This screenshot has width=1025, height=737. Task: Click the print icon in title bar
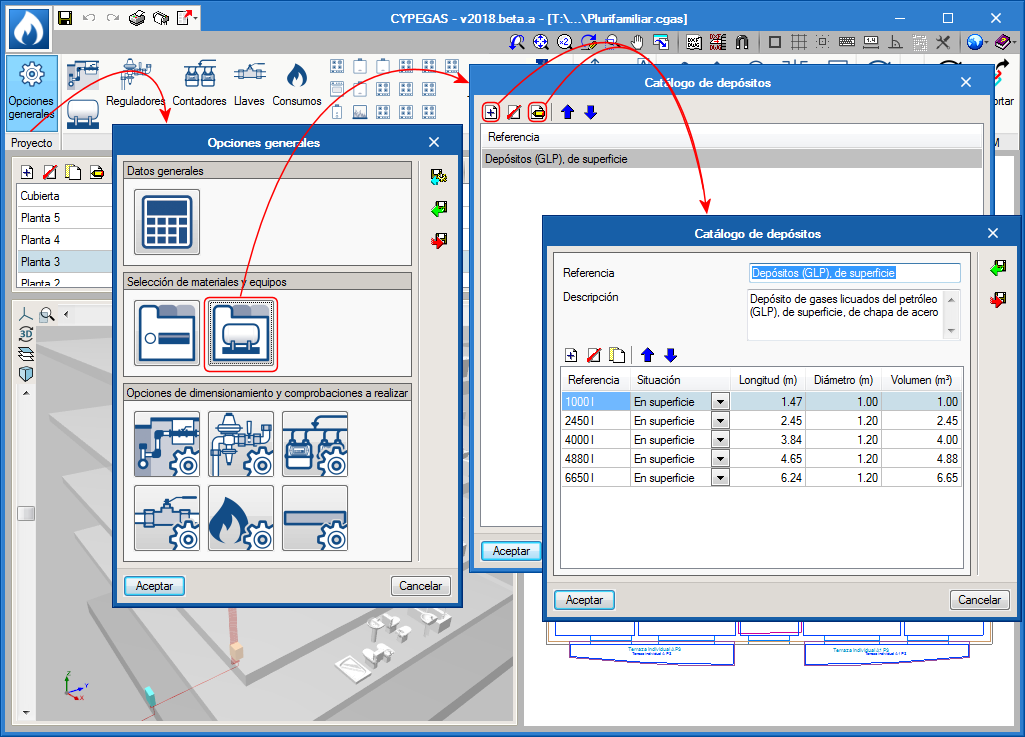point(137,18)
